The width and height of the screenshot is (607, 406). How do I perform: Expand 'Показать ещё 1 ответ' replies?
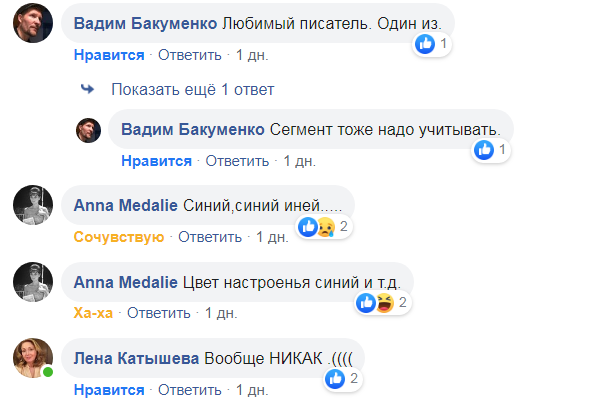pyautogui.click(x=192, y=89)
